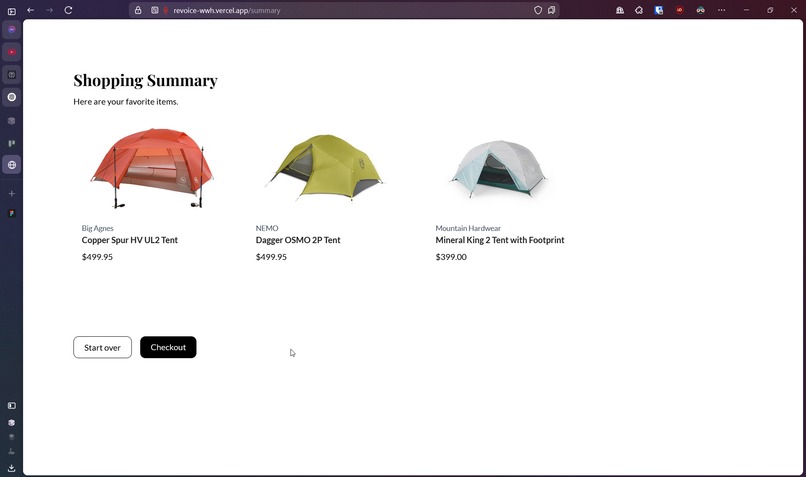
Task: Open the uBlock Origin extension icon
Action: click(x=680, y=10)
